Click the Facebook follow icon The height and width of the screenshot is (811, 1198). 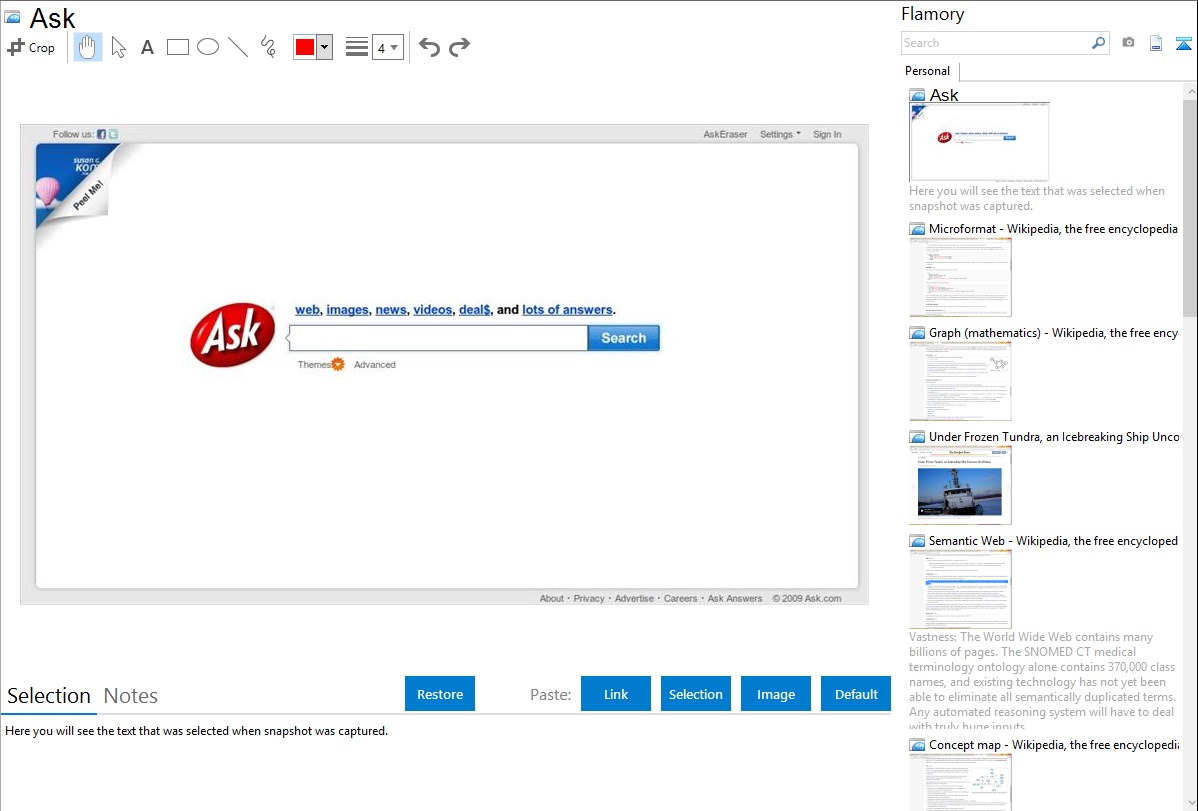coord(102,135)
